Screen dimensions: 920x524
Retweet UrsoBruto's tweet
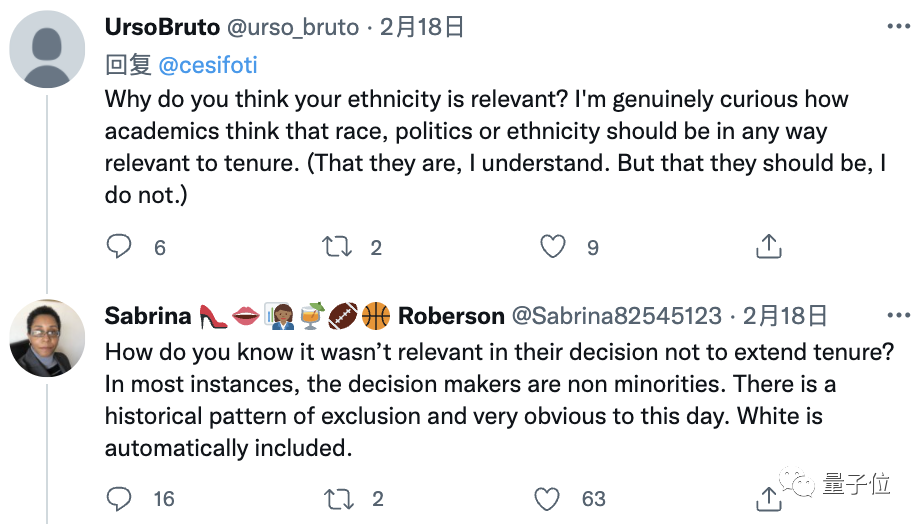pyautogui.click(x=337, y=246)
